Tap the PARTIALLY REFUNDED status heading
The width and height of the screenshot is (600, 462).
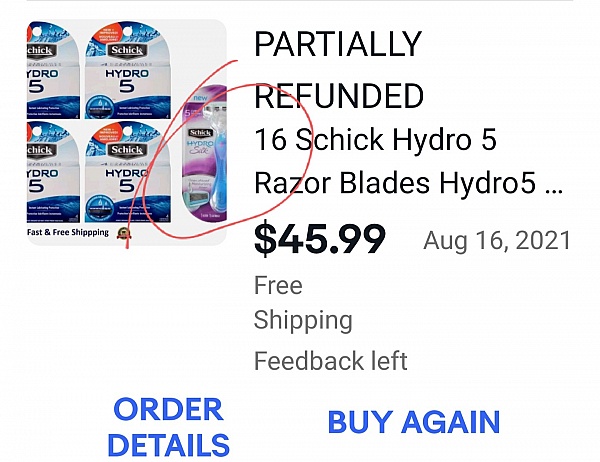[x=338, y=70]
